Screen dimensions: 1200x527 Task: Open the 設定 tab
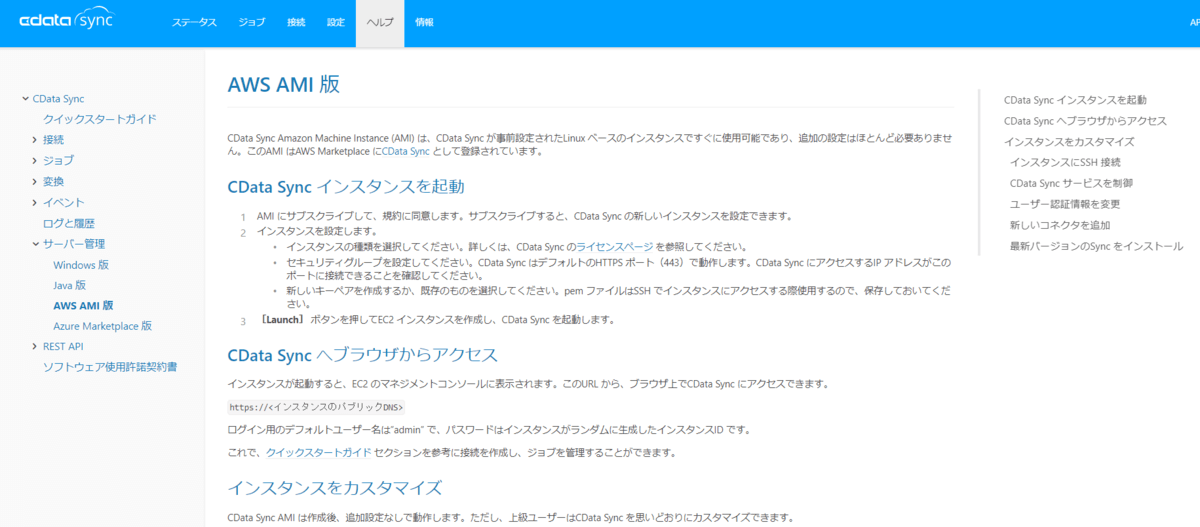tap(336, 23)
